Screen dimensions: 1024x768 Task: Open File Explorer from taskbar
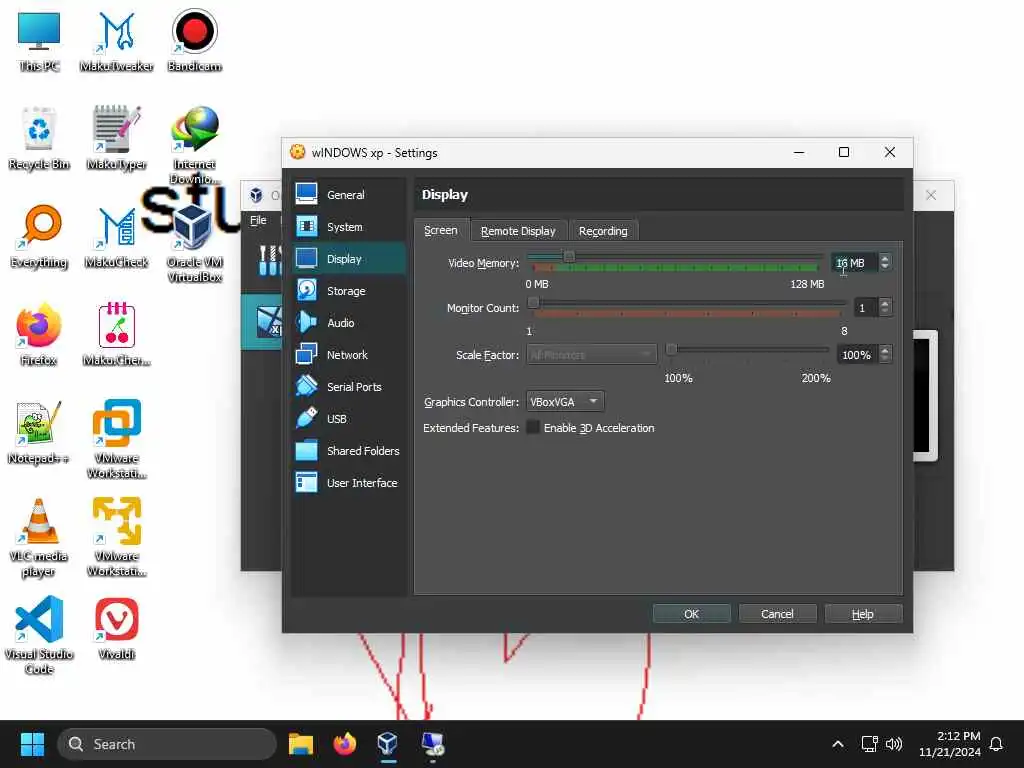301,744
